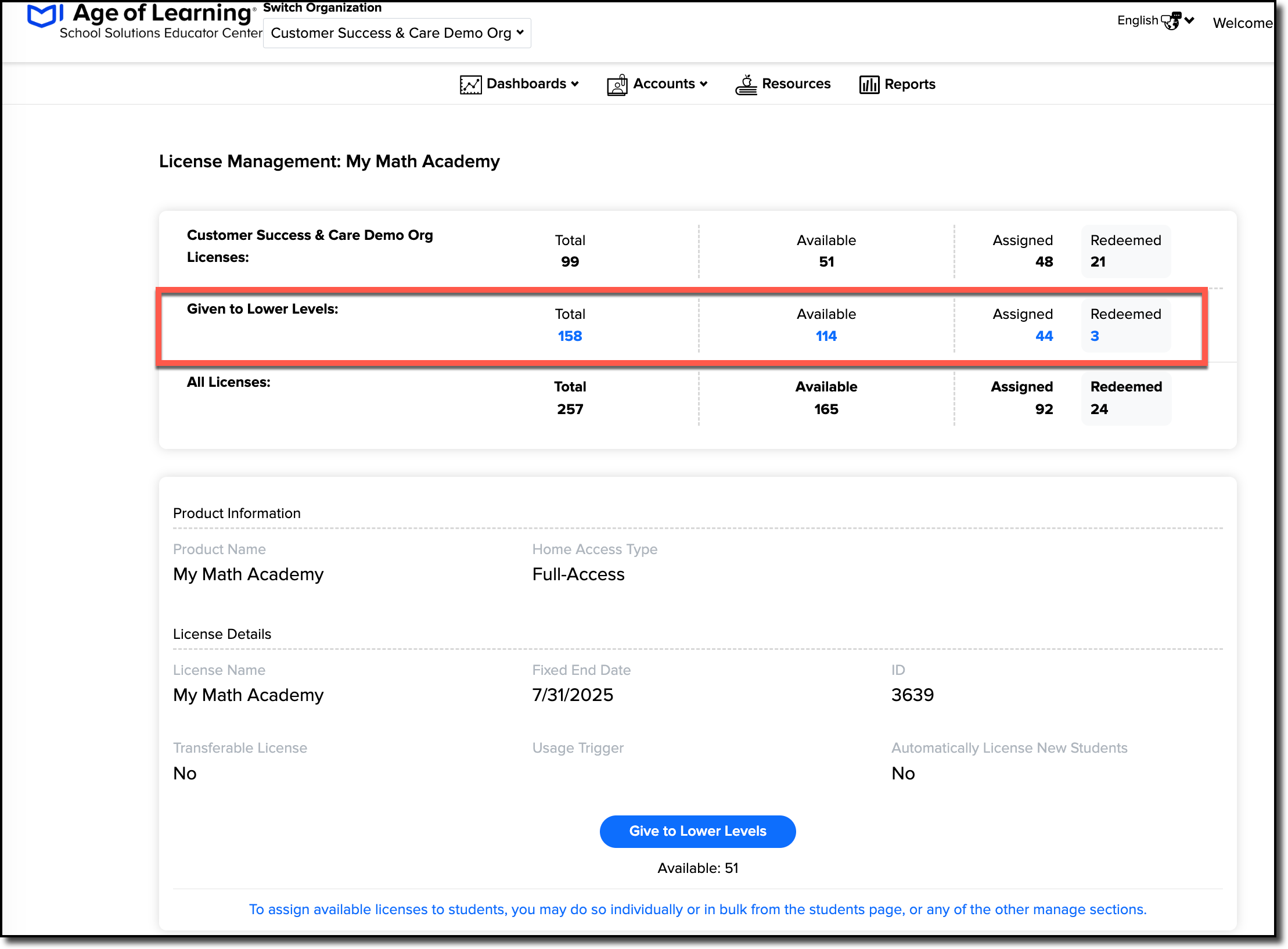Click the All Licenses available 165
The height and width of the screenshot is (949, 1288).
click(x=826, y=409)
